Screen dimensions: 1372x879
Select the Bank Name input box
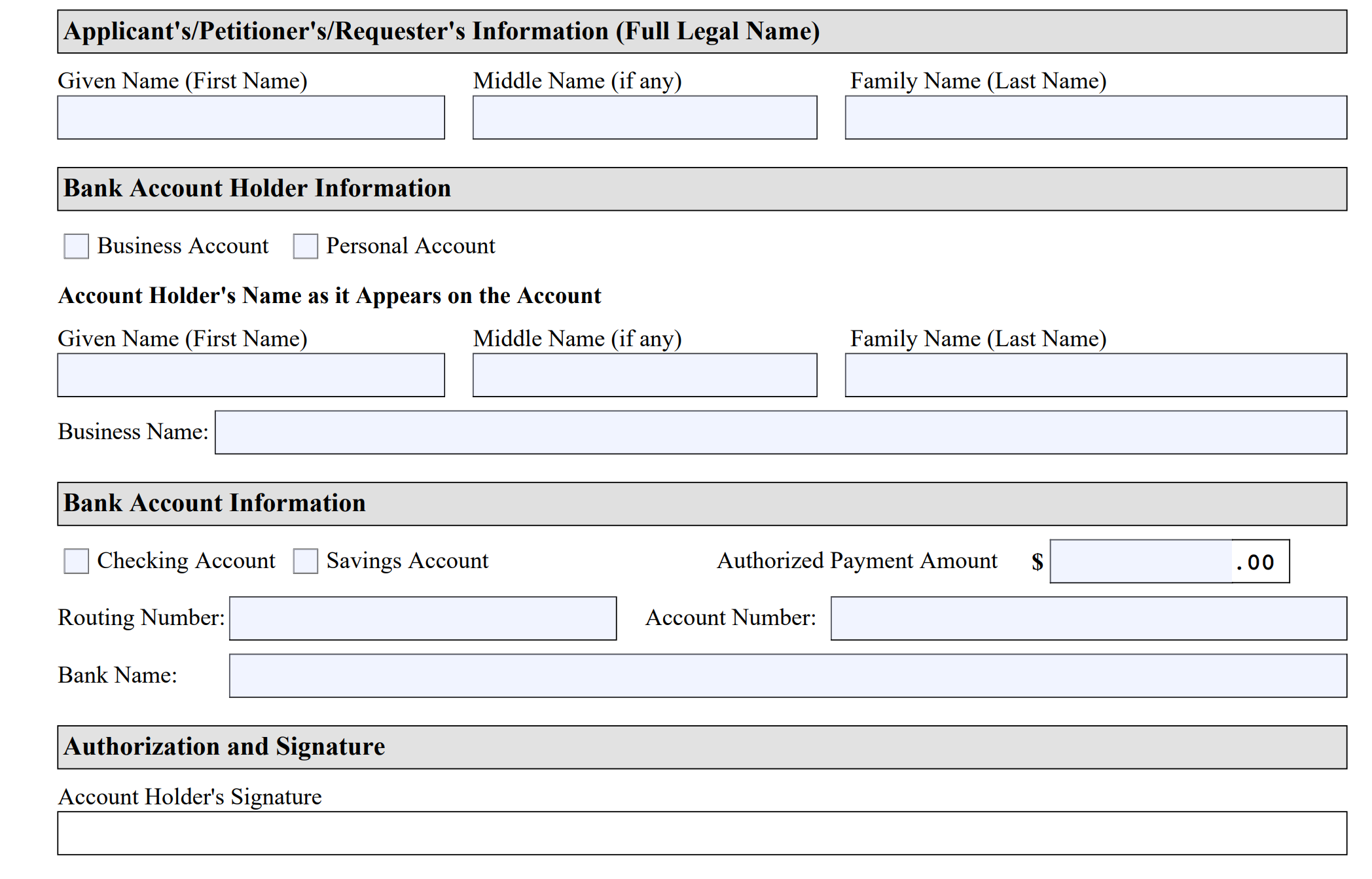787,675
